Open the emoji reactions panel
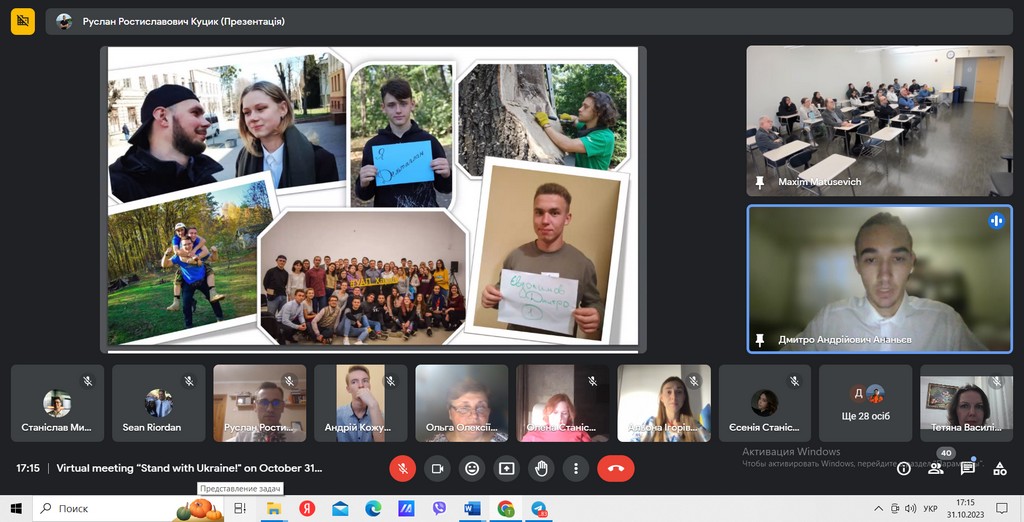 472,468
